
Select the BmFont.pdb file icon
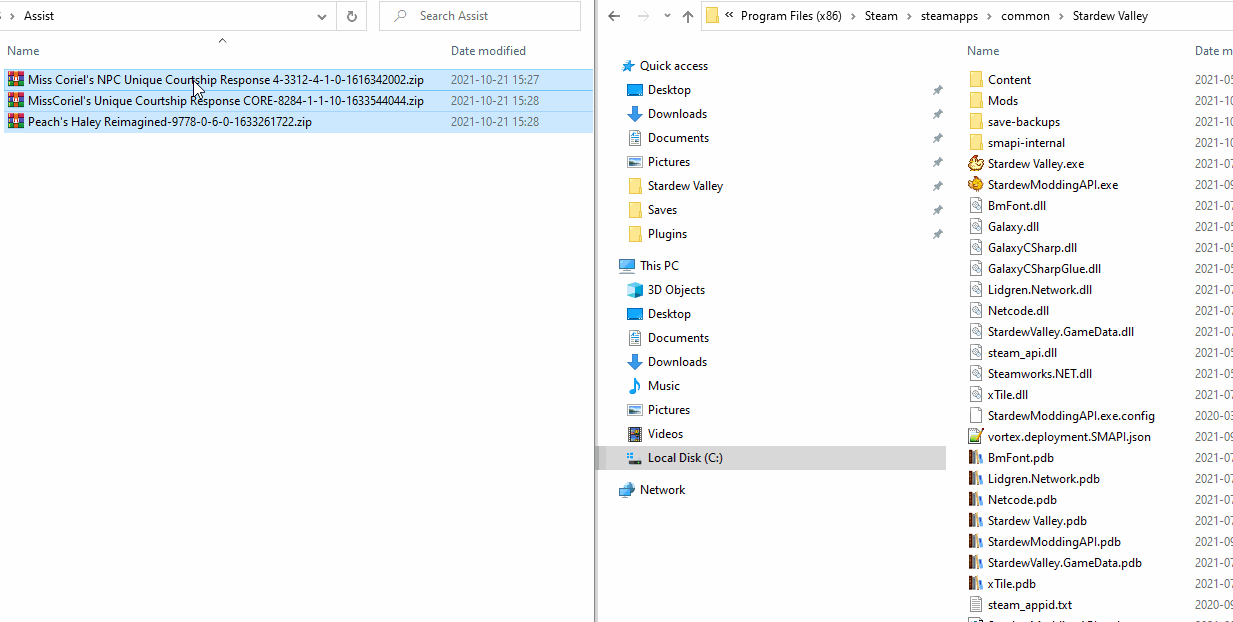(976, 458)
